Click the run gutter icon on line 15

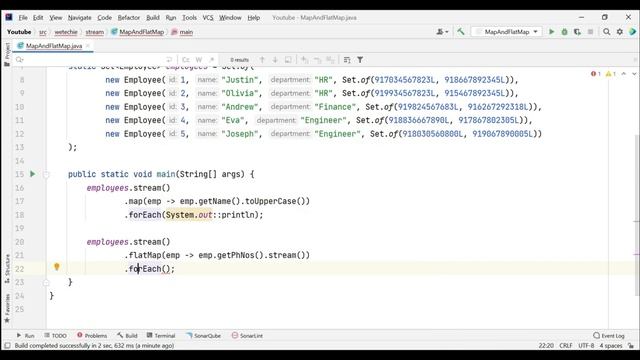pyautogui.click(x=33, y=174)
